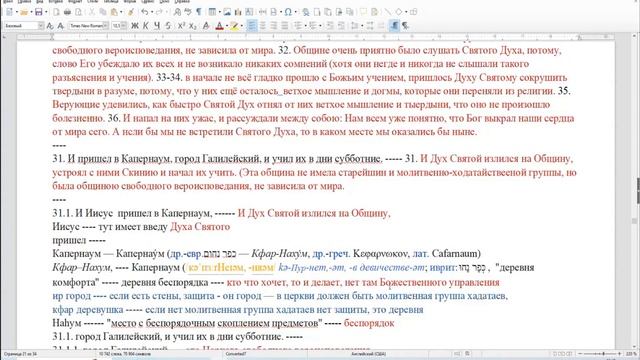Move the zoom slider in the status bar
Viewport: 640px width, 360px height.
(603, 354)
